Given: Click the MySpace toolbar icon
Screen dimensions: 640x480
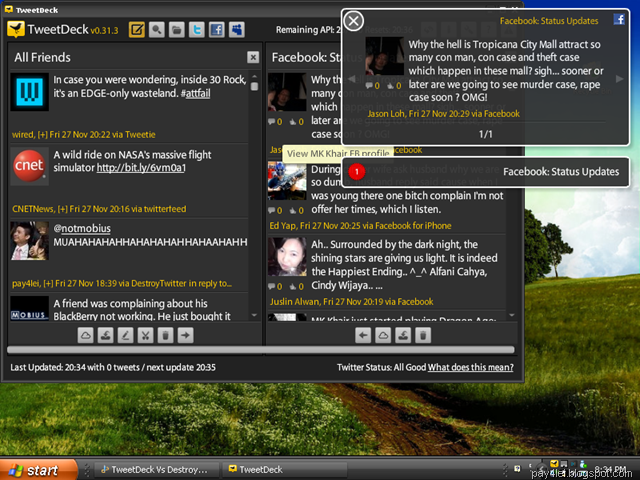Looking at the screenshot, I should pyautogui.click(x=237, y=30).
